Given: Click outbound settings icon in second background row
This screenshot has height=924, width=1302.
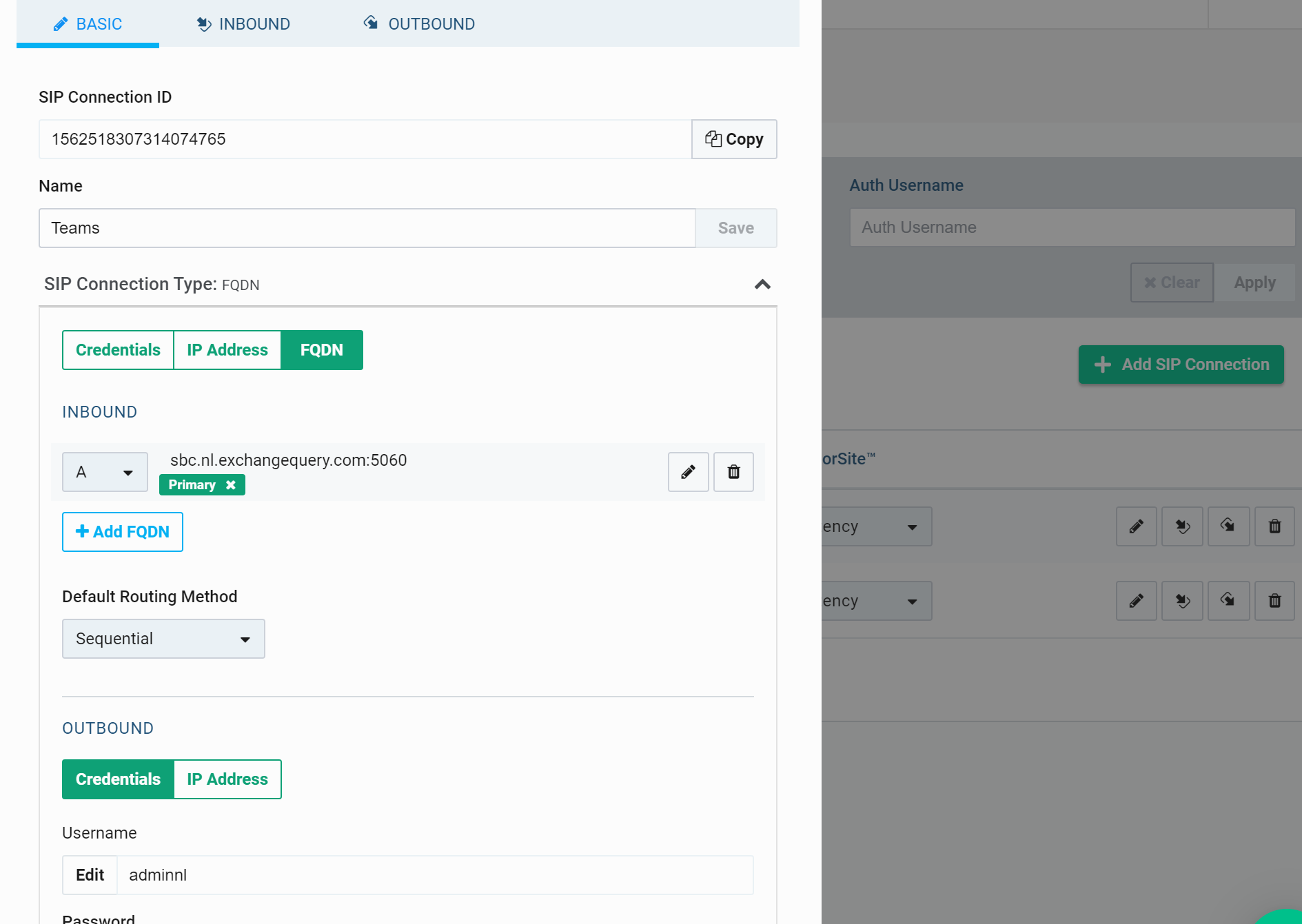Looking at the screenshot, I should click(x=1228, y=601).
